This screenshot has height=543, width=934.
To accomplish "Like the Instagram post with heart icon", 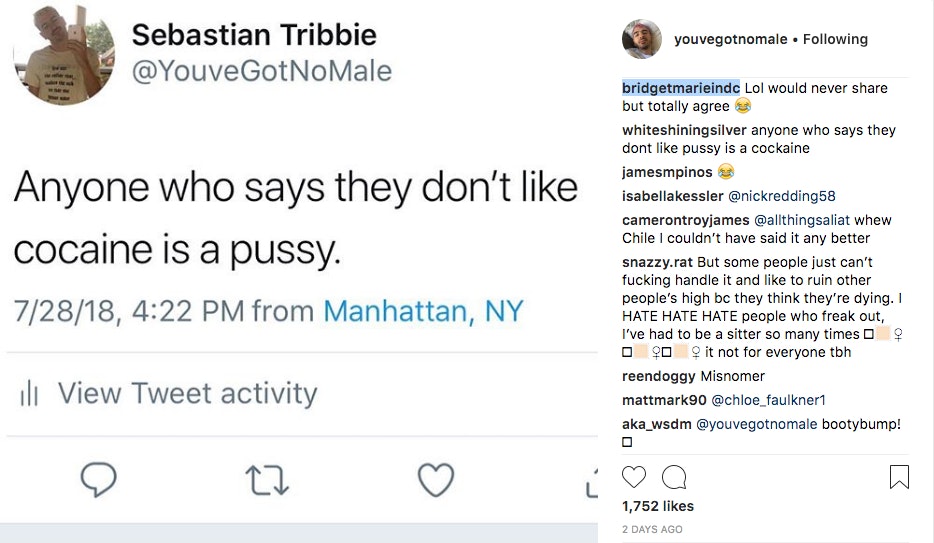I will coord(634,477).
